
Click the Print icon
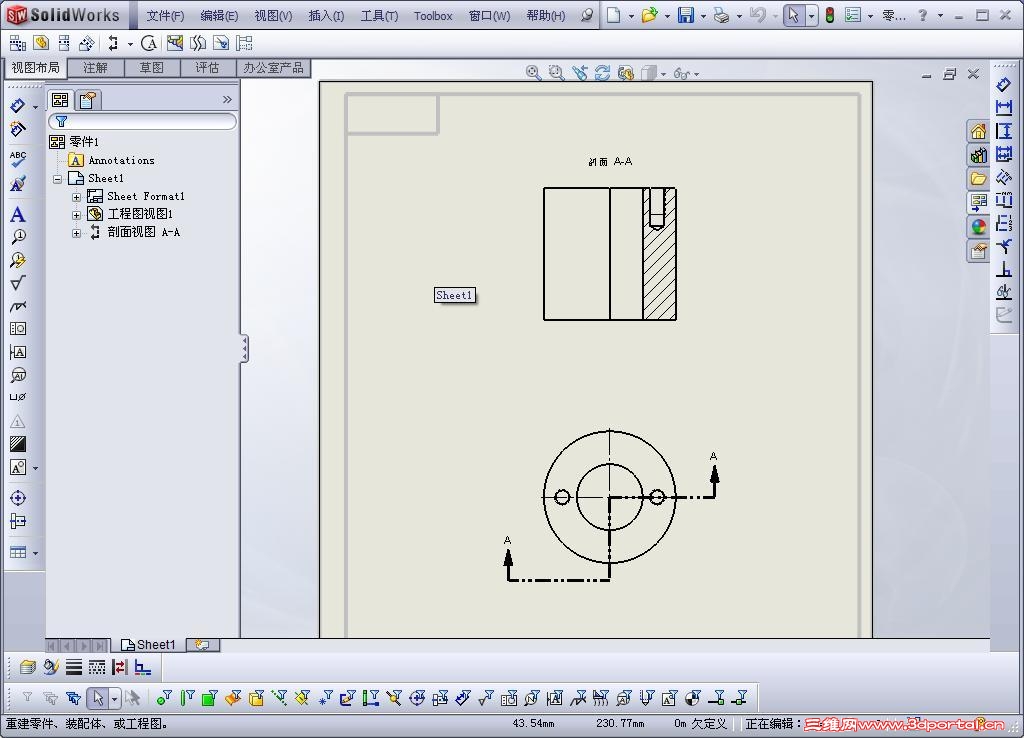(x=721, y=15)
